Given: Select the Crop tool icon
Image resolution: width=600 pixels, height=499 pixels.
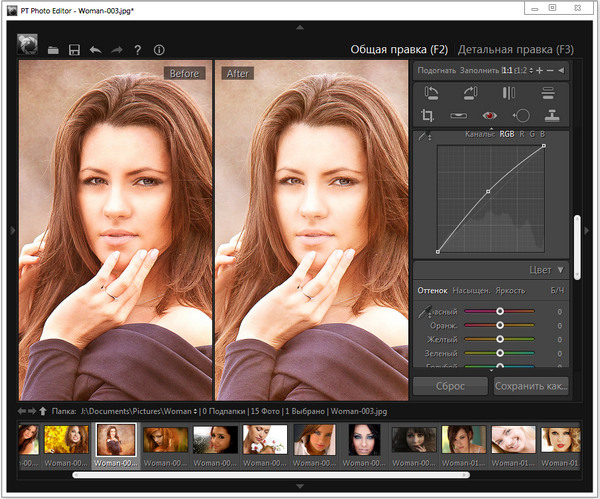Looking at the screenshot, I should click(x=430, y=116).
